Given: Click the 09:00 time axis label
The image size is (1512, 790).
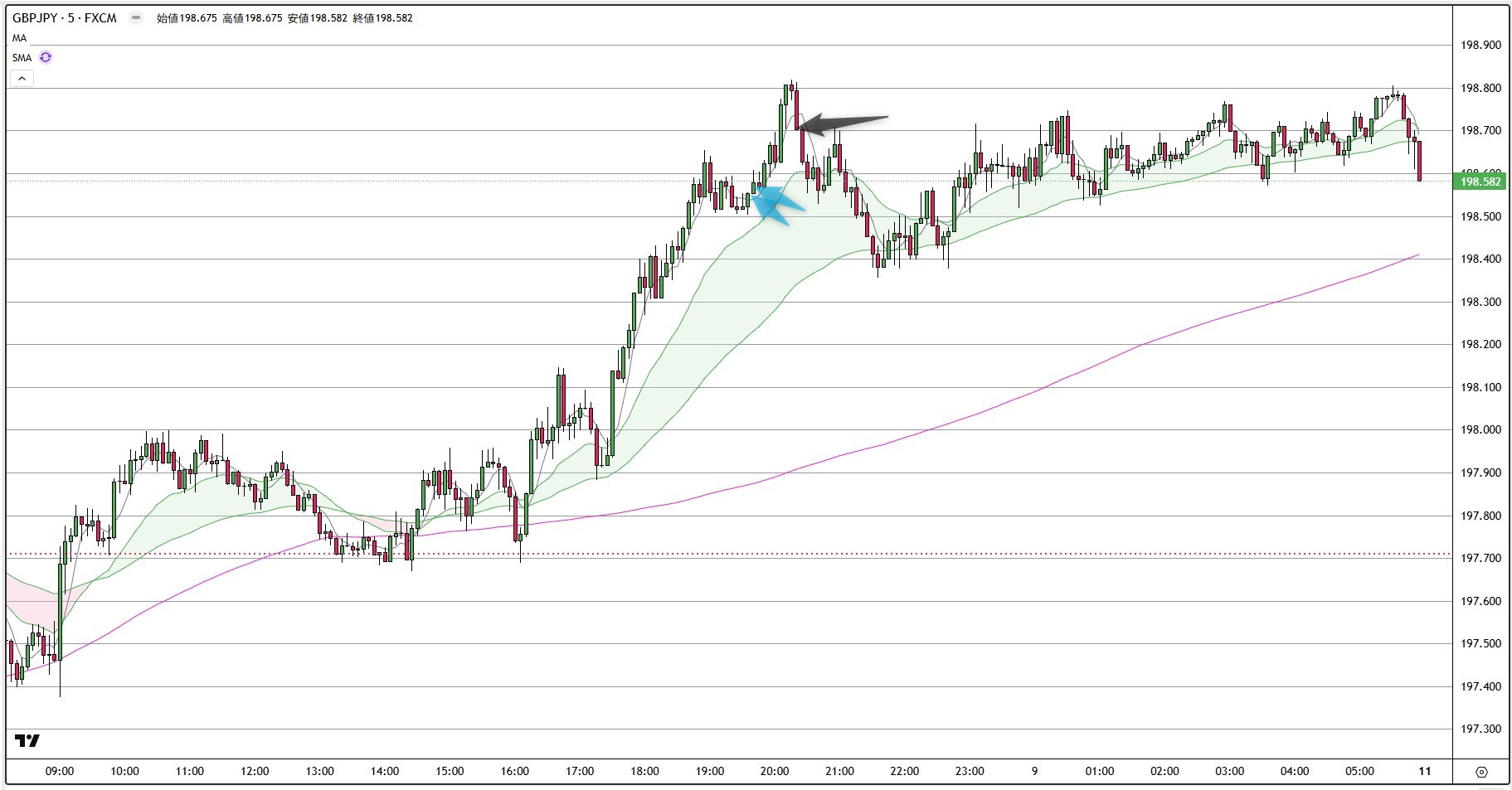Looking at the screenshot, I should pyautogui.click(x=60, y=771).
